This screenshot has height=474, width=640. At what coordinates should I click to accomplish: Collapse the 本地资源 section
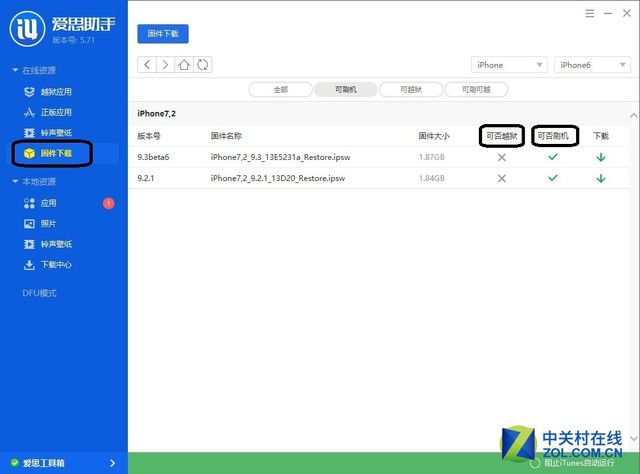(15, 181)
